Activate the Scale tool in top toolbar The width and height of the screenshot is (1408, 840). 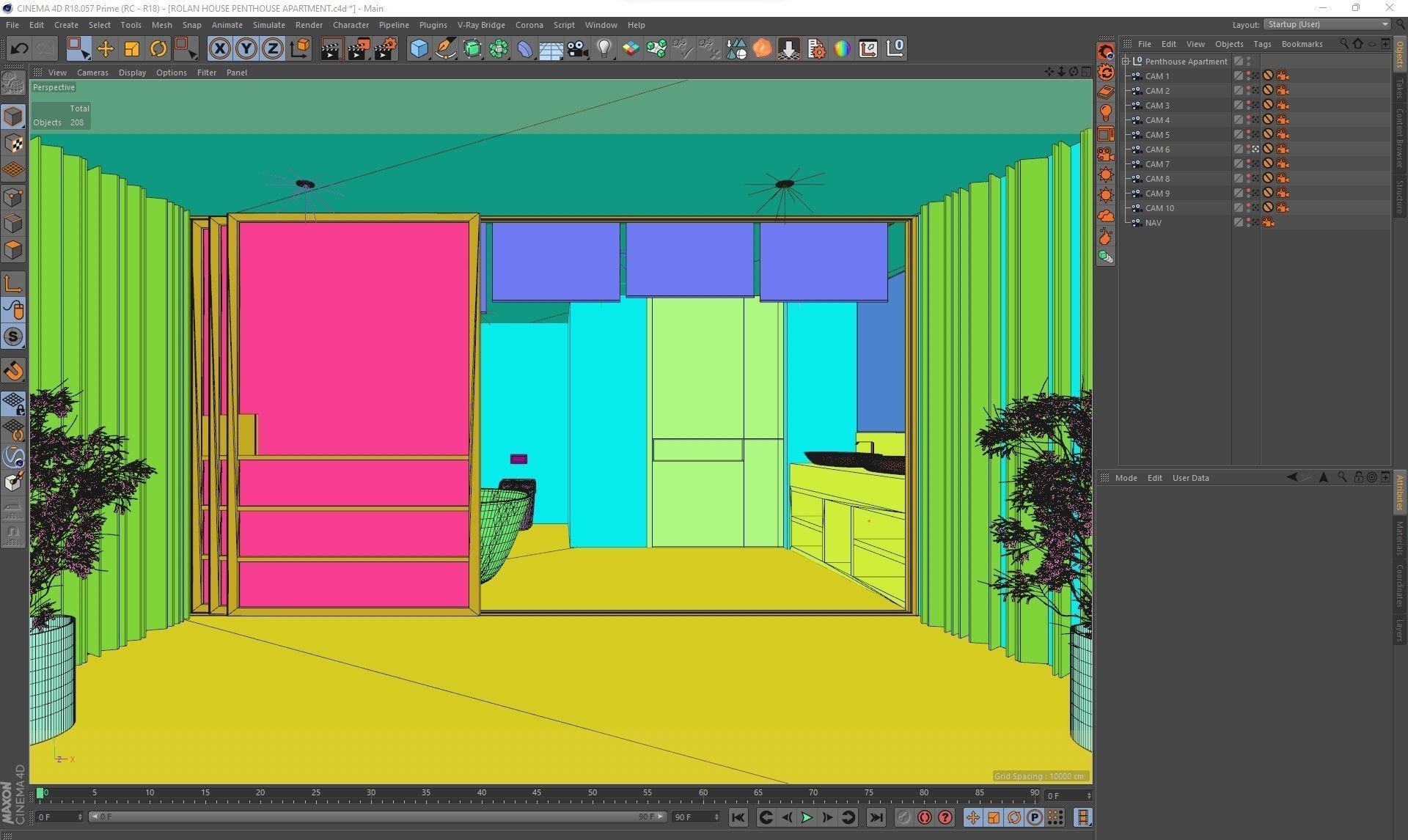pyautogui.click(x=131, y=49)
